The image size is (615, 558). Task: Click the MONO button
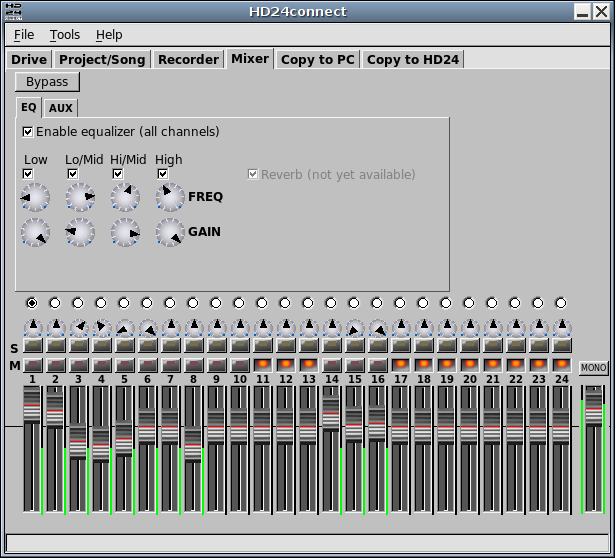[x=593, y=369]
